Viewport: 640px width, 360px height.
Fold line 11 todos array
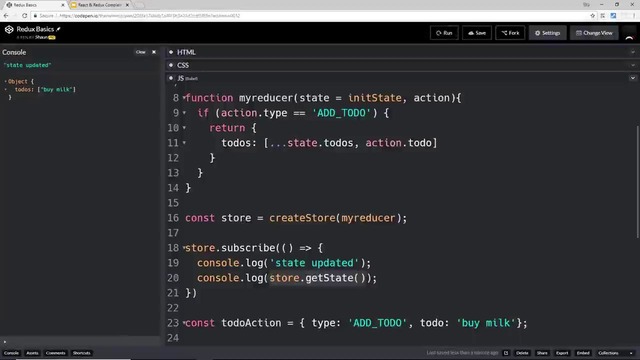point(184,143)
